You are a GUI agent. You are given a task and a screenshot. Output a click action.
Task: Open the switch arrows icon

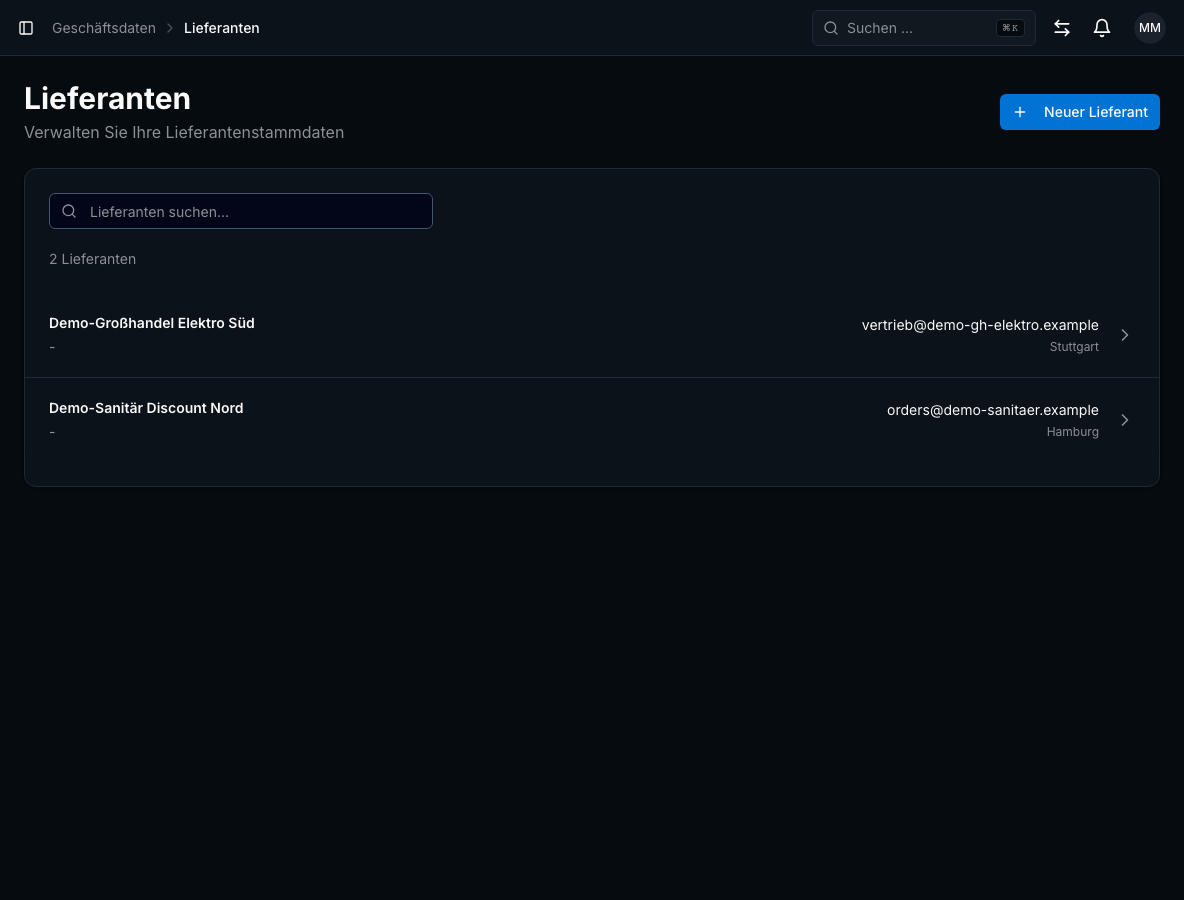1062,28
